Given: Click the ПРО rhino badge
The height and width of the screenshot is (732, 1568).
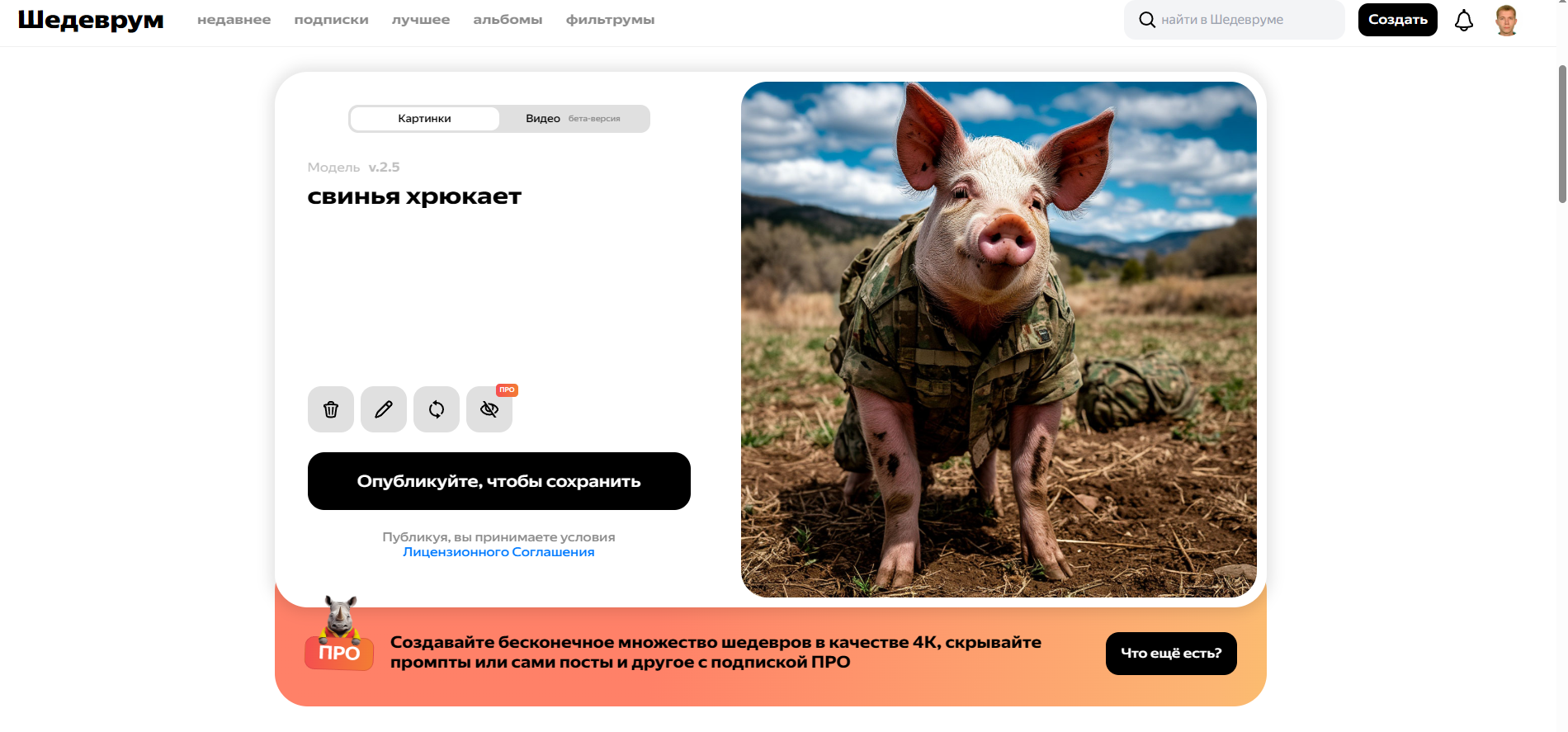Looking at the screenshot, I should (x=339, y=634).
